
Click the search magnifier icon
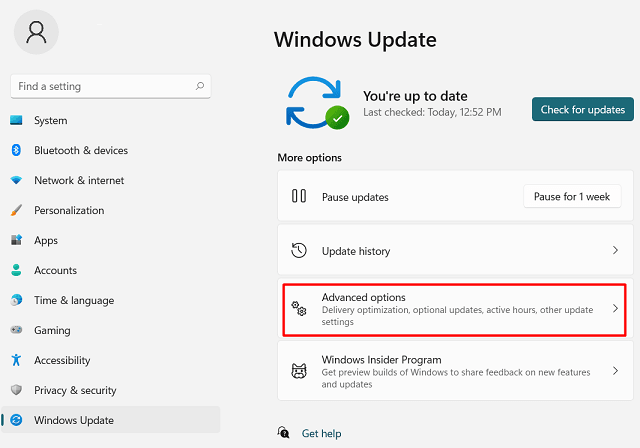[200, 86]
